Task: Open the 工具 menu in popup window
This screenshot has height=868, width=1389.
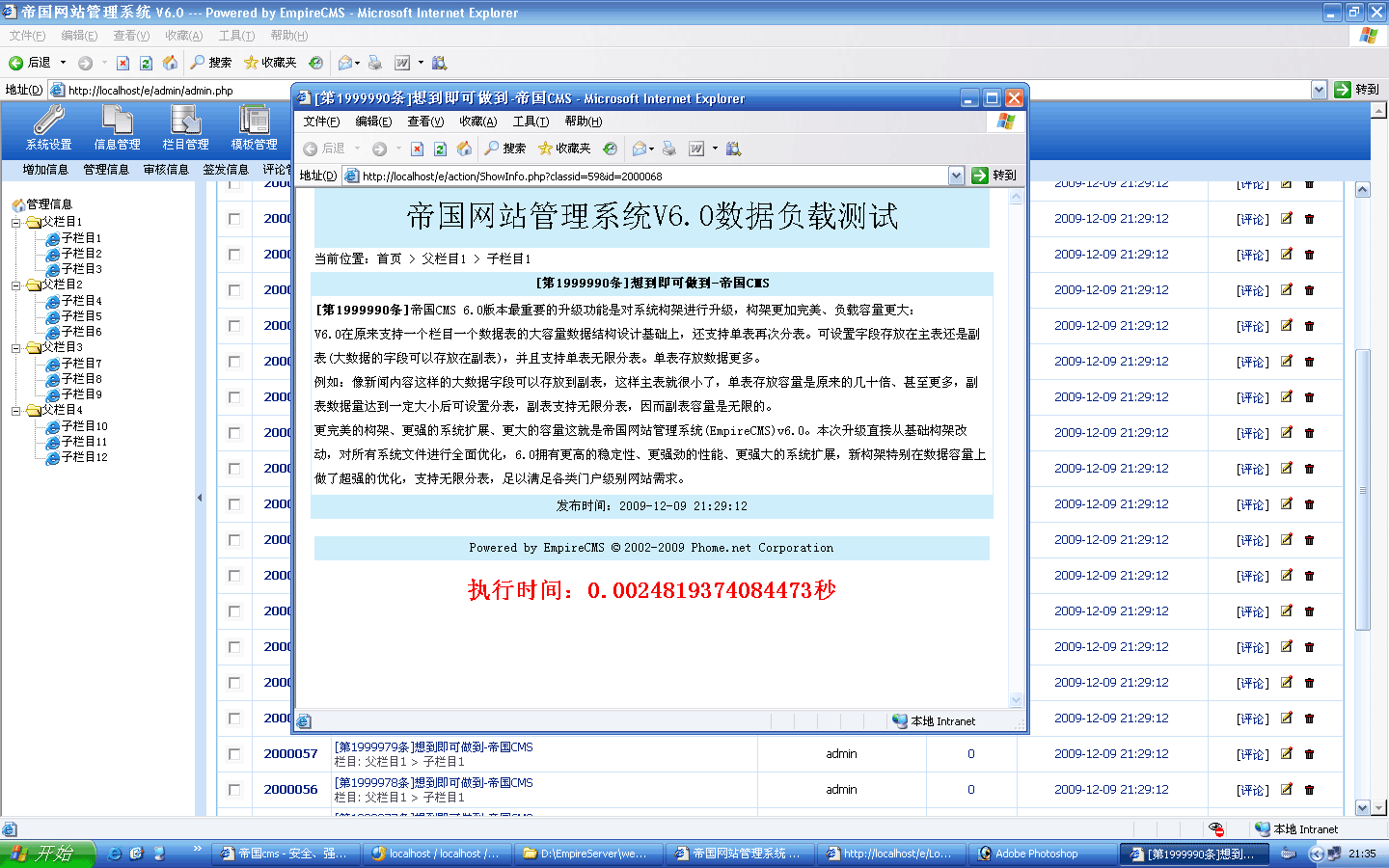Action: tap(531, 122)
